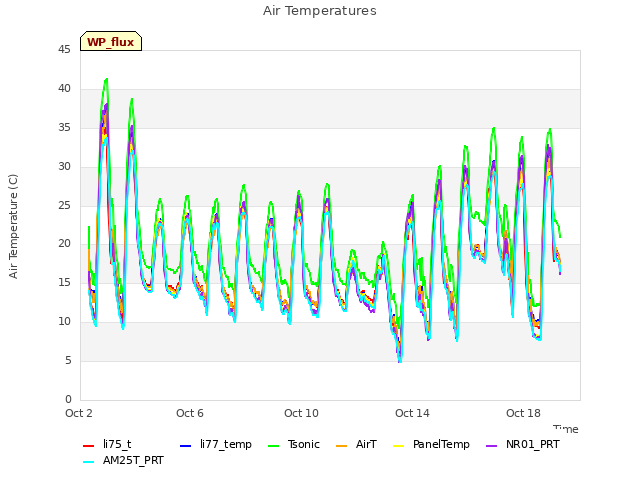
Task: Click the highest Tsonic peak near 41 degrees
Action: tap(107, 79)
